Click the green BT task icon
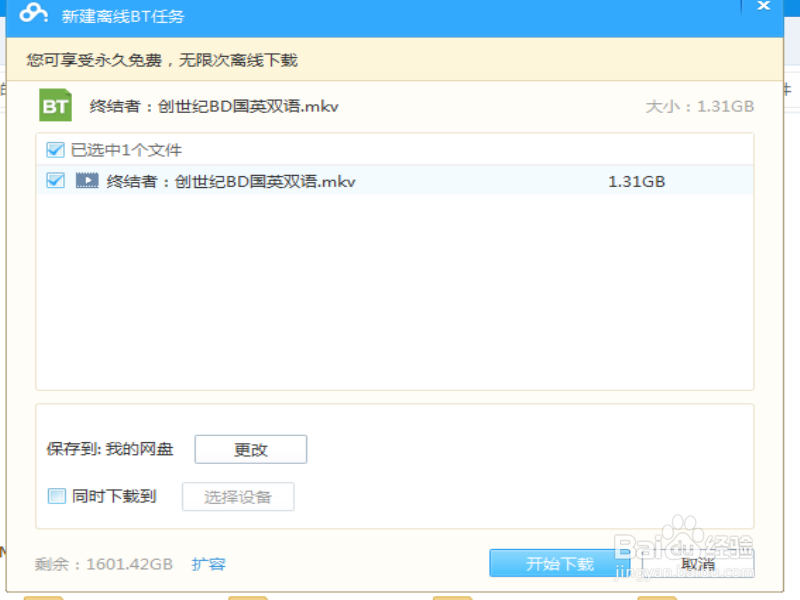This screenshot has height=600, width=800. (55, 104)
